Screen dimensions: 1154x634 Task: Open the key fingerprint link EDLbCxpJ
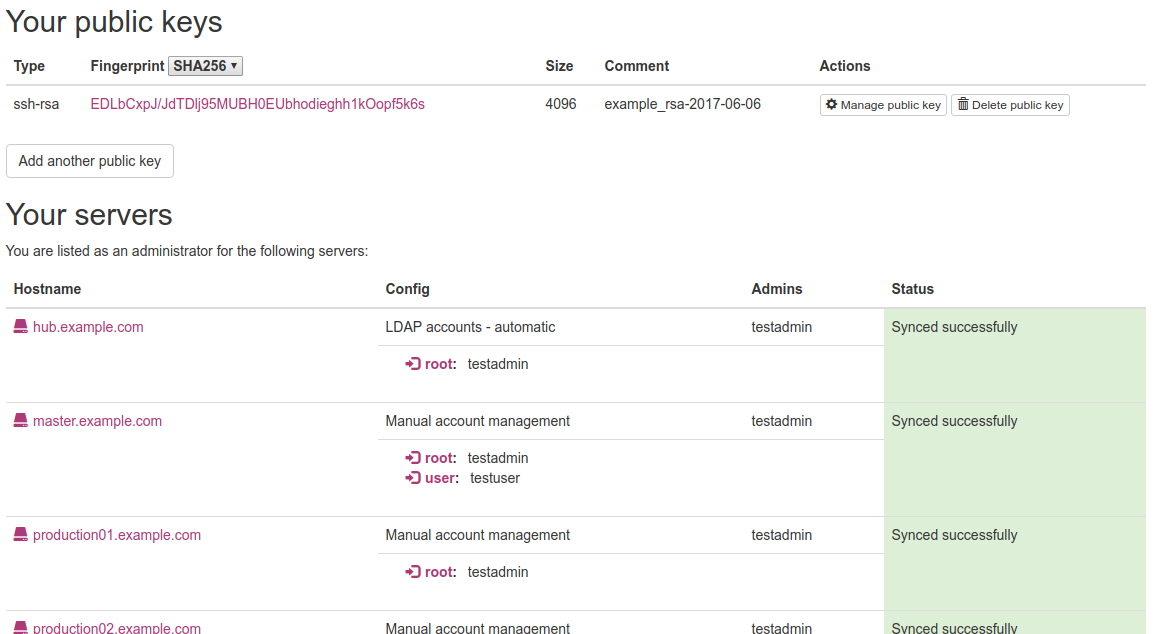click(258, 104)
